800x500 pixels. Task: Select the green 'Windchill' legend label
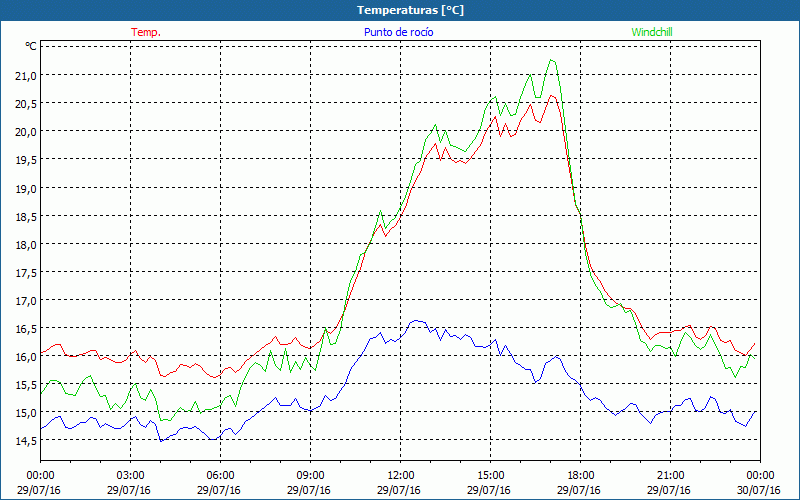652,32
